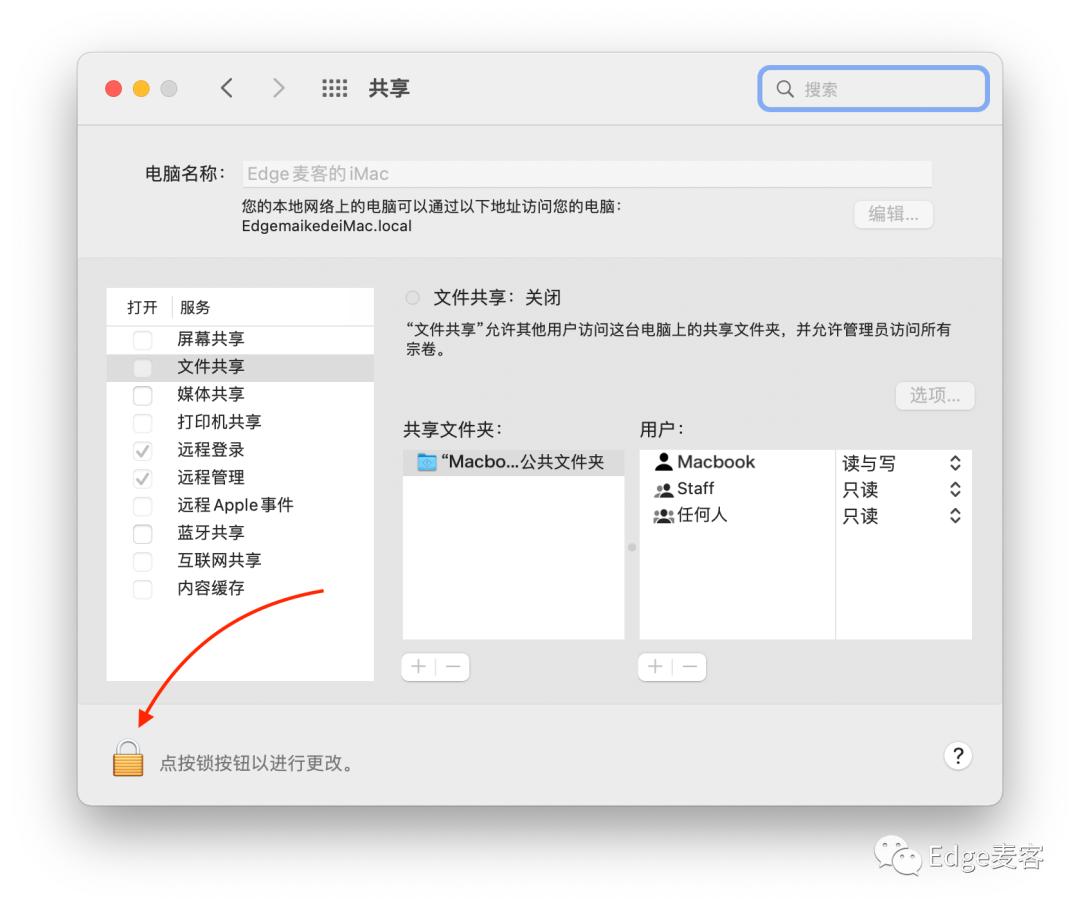1080x908 pixels.
Task: Click the 编辑 button
Action: click(x=893, y=214)
